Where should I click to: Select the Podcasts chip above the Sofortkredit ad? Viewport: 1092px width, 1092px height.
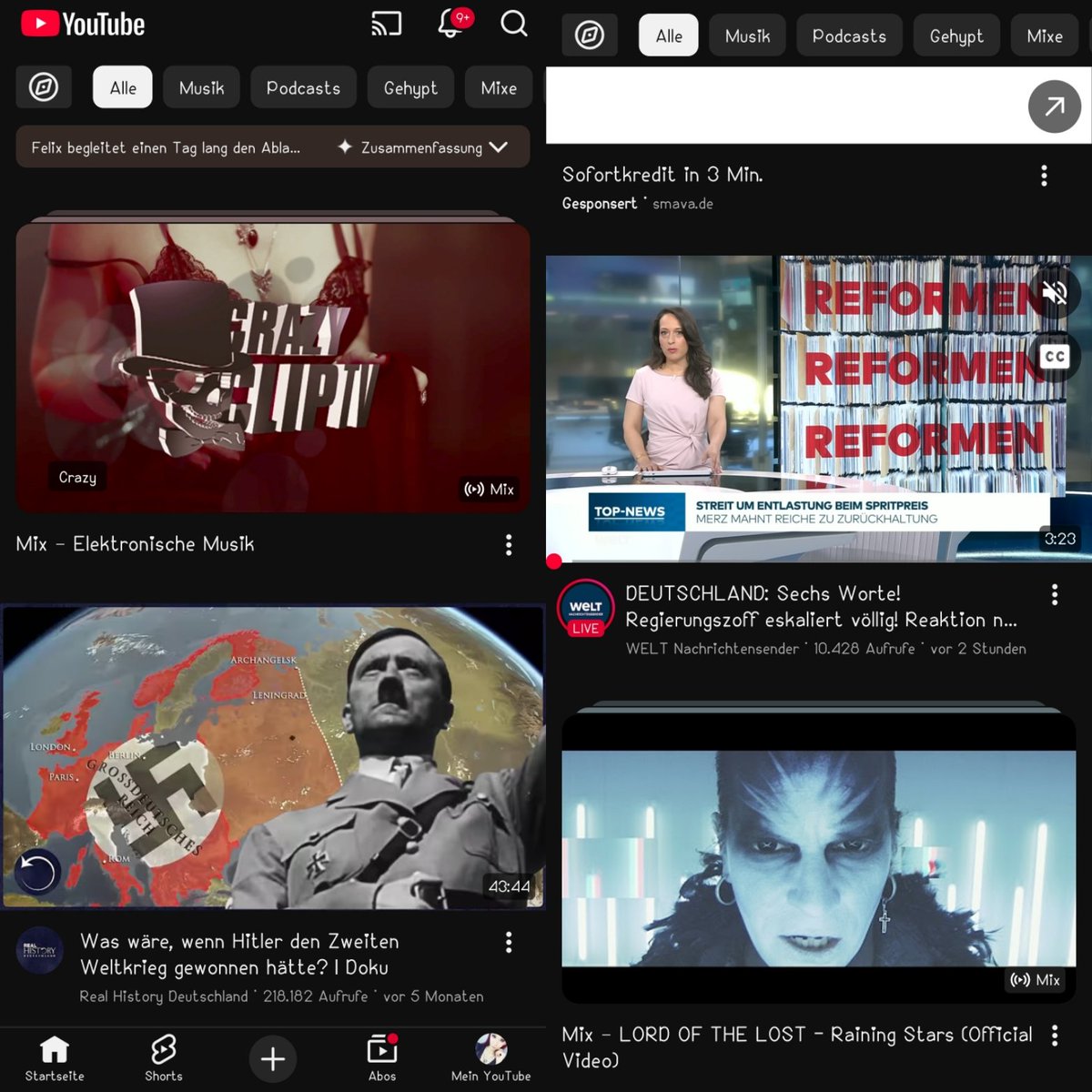849,35
